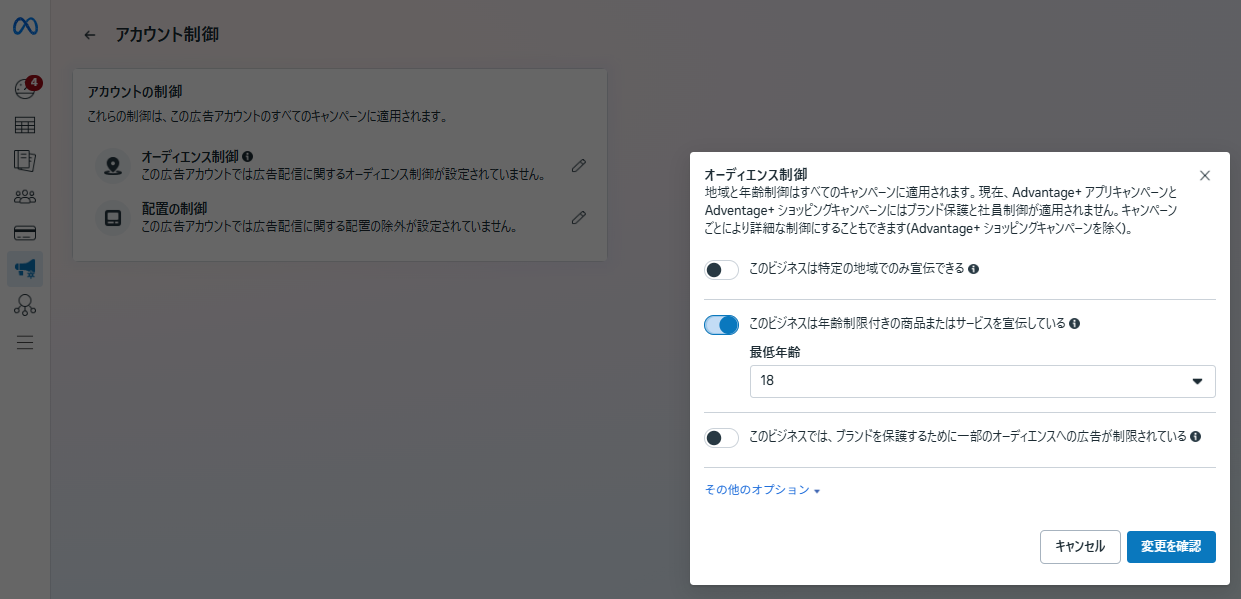Open the billing credit card icon
1241x599 pixels.
[x=25, y=233]
